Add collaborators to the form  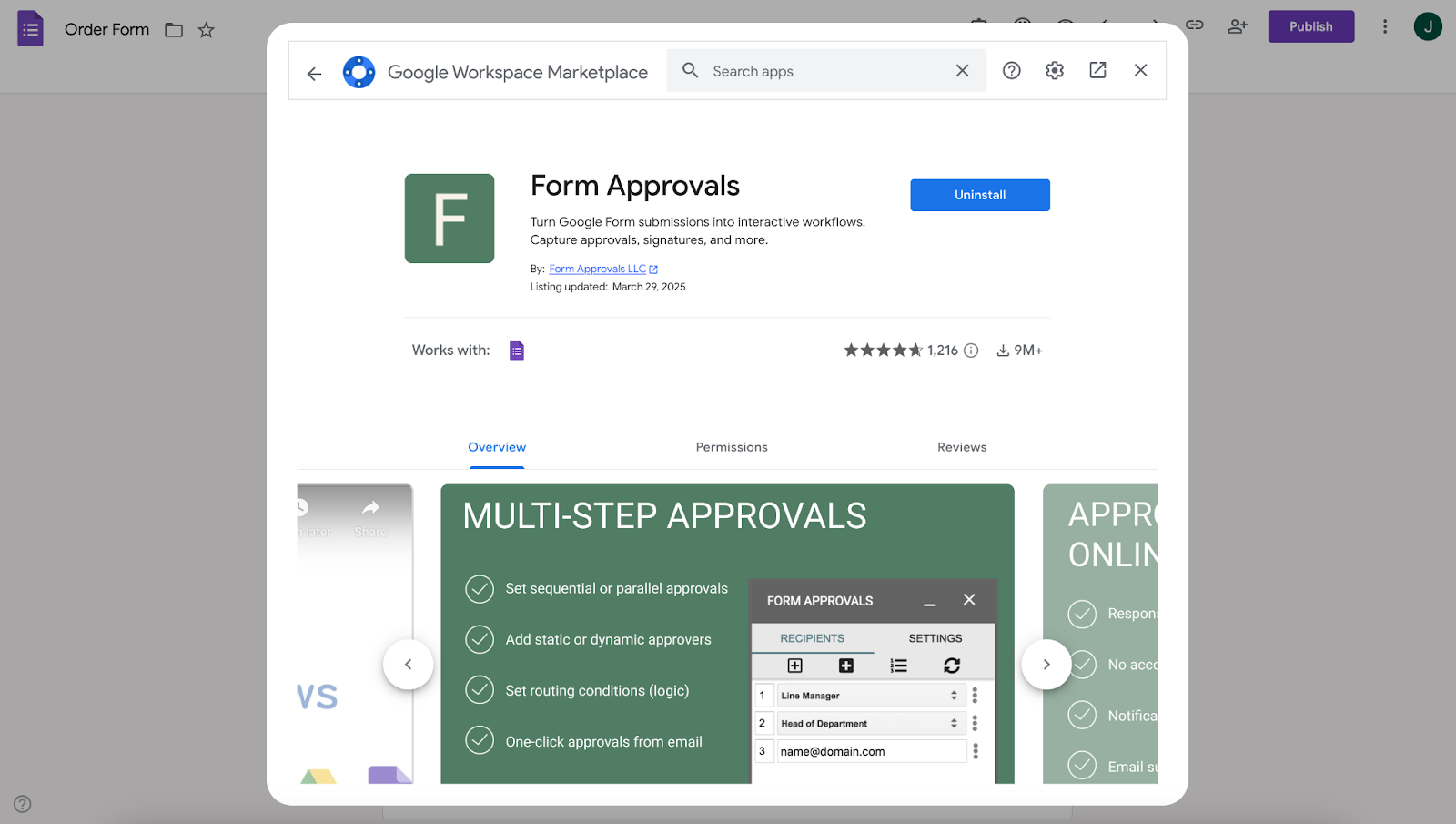pyautogui.click(x=1238, y=26)
